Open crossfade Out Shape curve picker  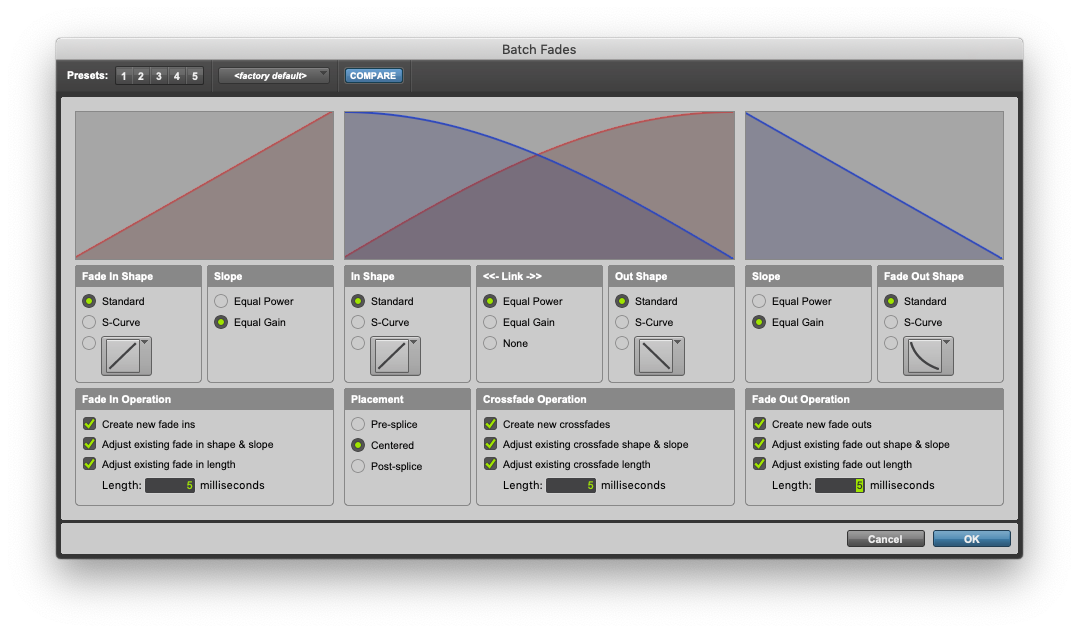659,356
